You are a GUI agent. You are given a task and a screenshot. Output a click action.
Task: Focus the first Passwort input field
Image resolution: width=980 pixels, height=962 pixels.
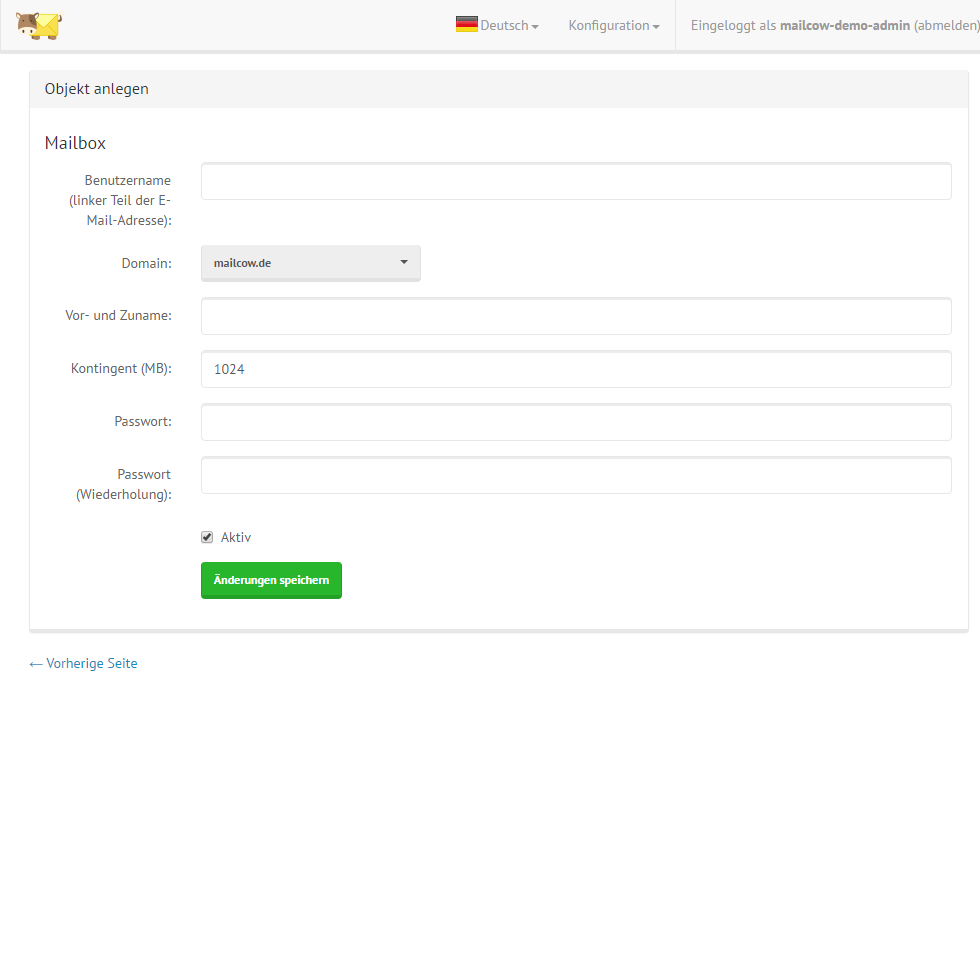pos(575,422)
